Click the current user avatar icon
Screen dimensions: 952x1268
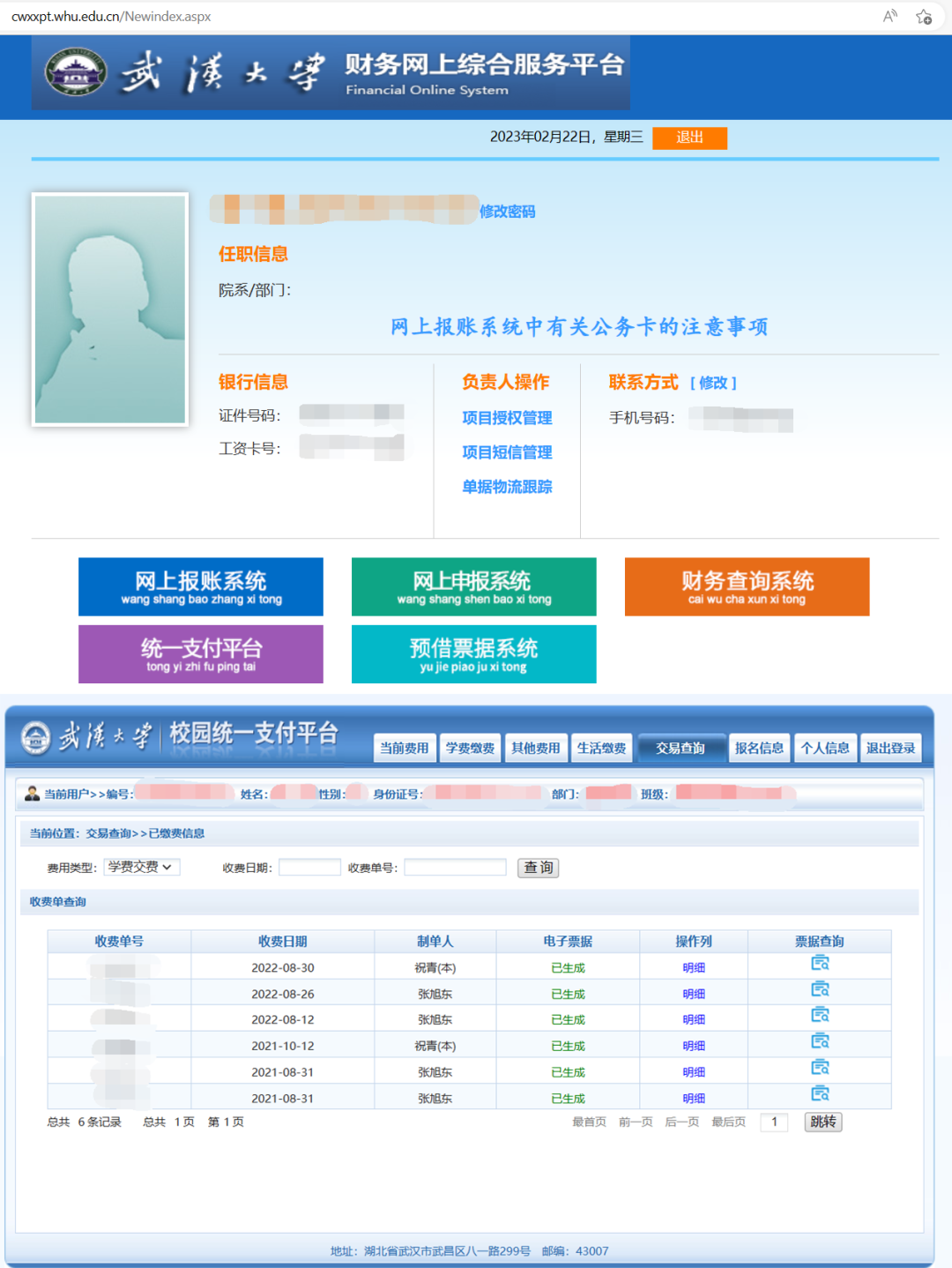(x=32, y=794)
